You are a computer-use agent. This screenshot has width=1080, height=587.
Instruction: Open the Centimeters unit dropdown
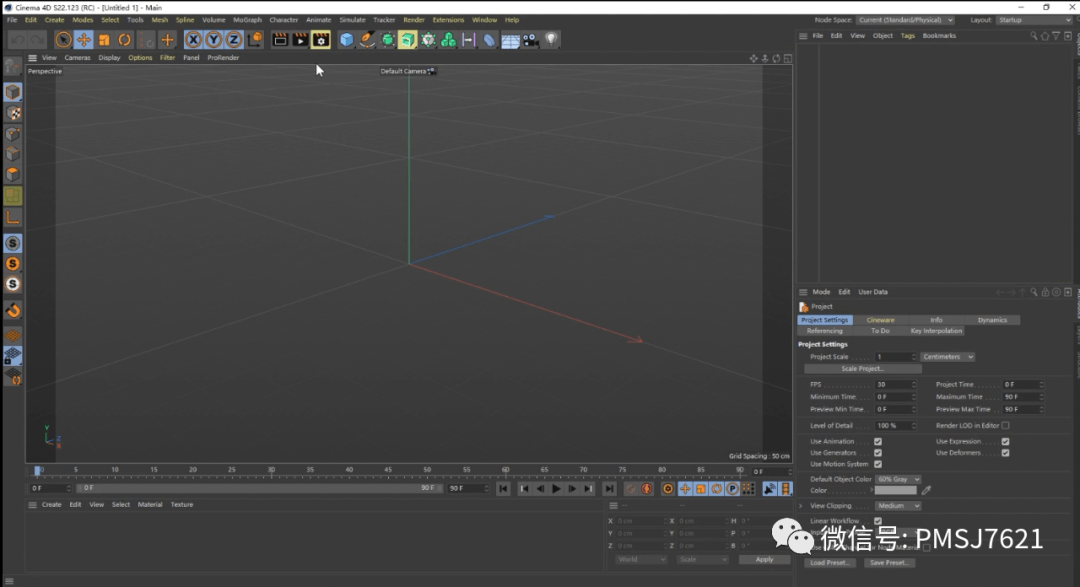[x=948, y=357]
